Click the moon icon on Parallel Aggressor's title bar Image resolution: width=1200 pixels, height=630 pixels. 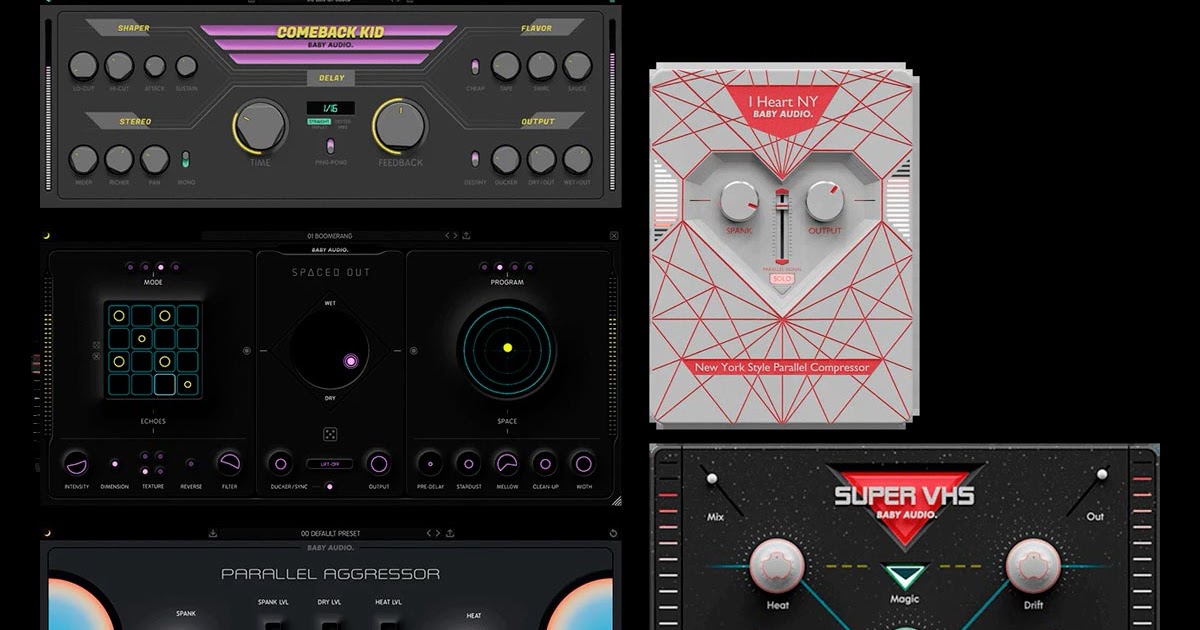coord(47,533)
